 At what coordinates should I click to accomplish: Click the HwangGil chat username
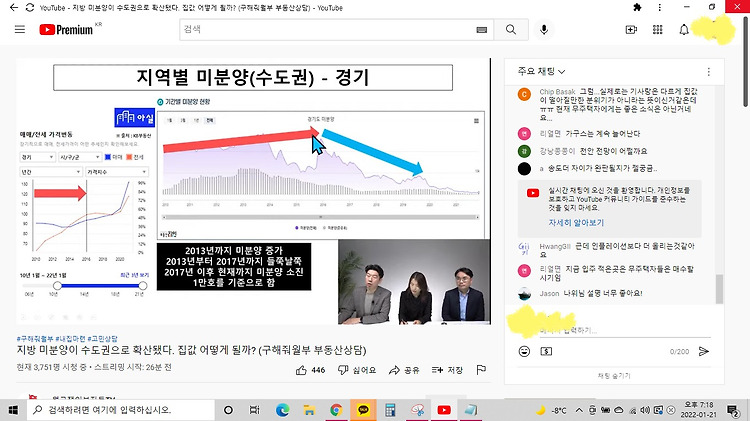(555, 246)
